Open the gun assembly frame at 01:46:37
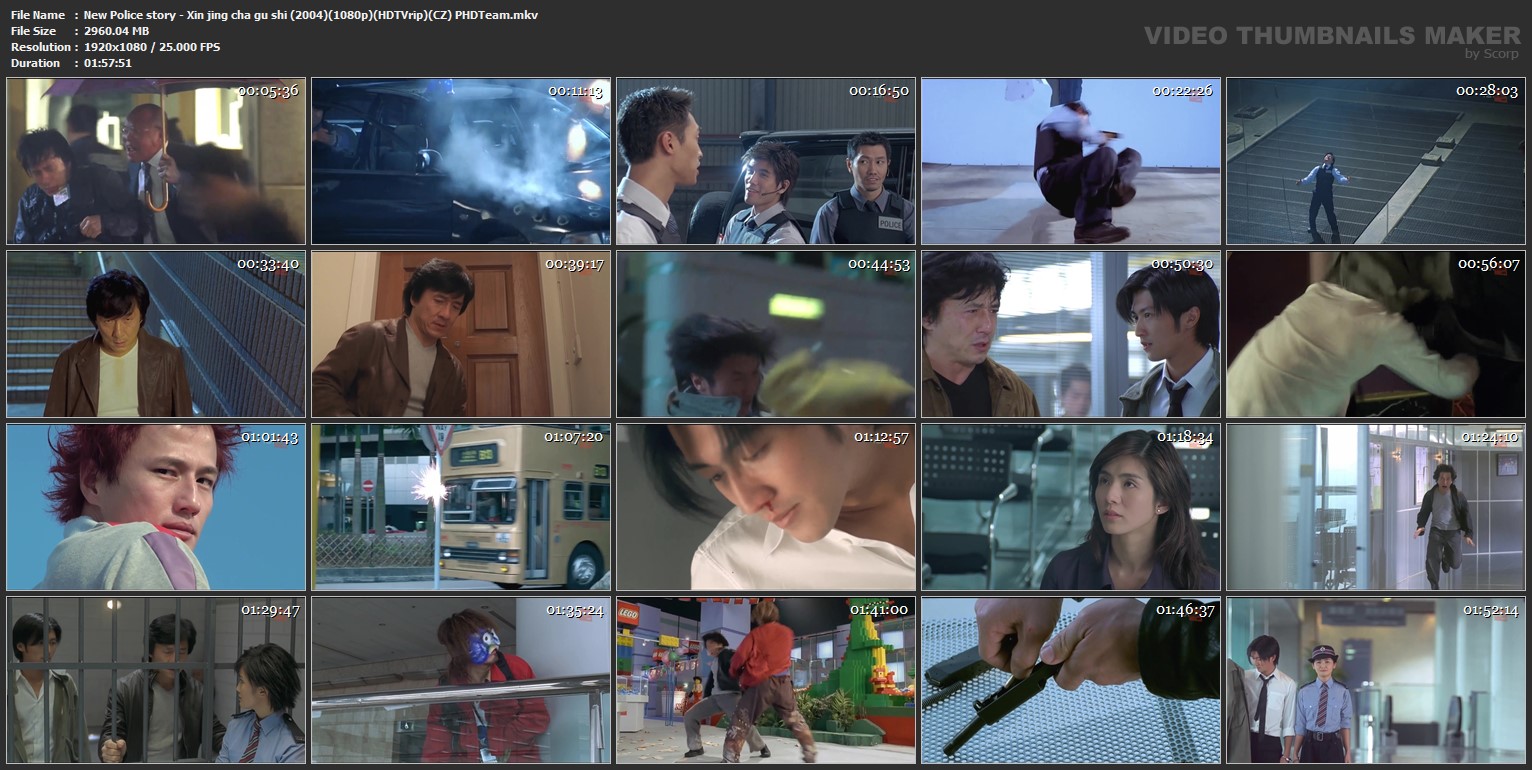This screenshot has width=1532, height=770. click(x=1071, y=680)
